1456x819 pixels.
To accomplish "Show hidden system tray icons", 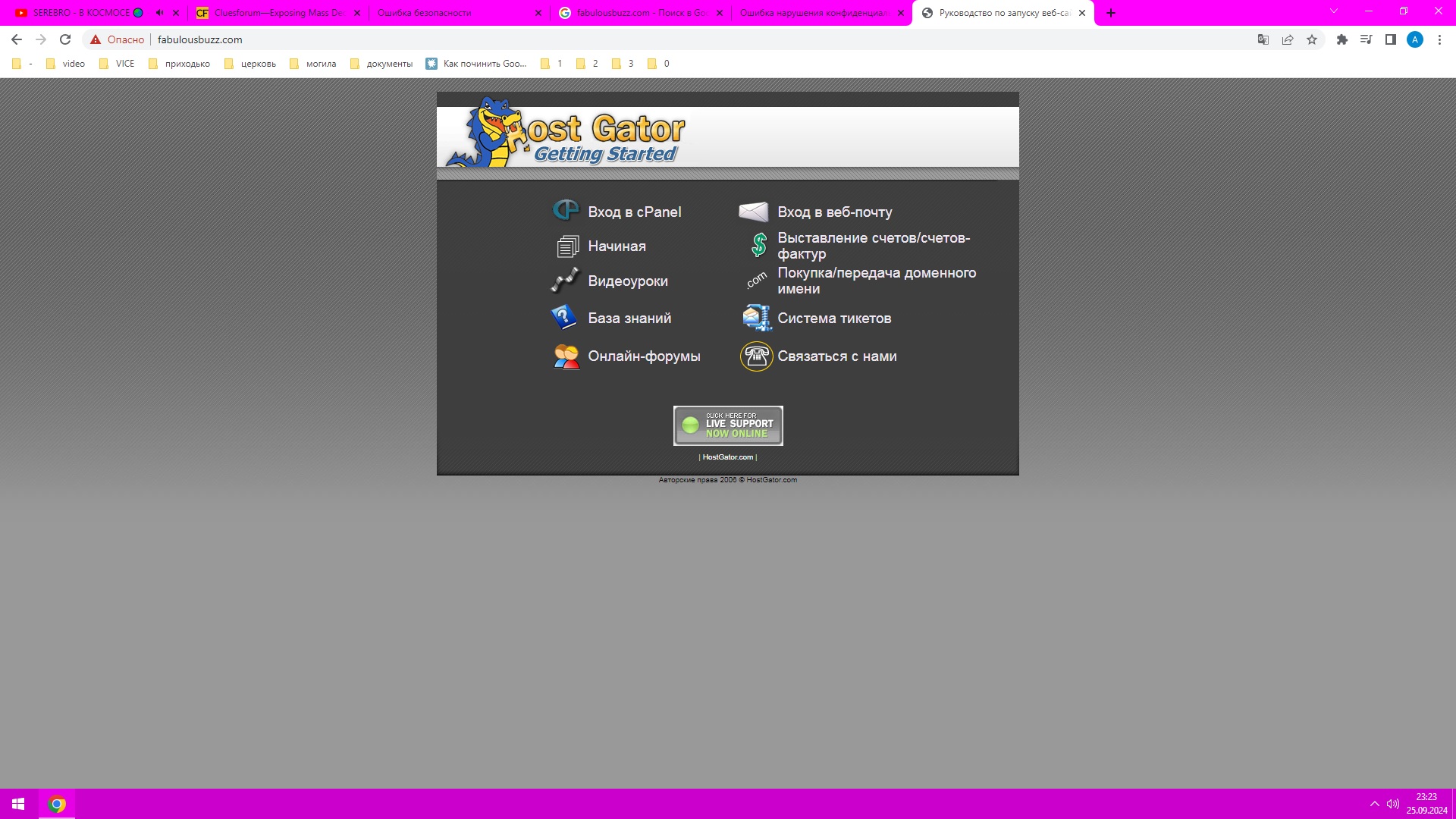I will 1374,804.
